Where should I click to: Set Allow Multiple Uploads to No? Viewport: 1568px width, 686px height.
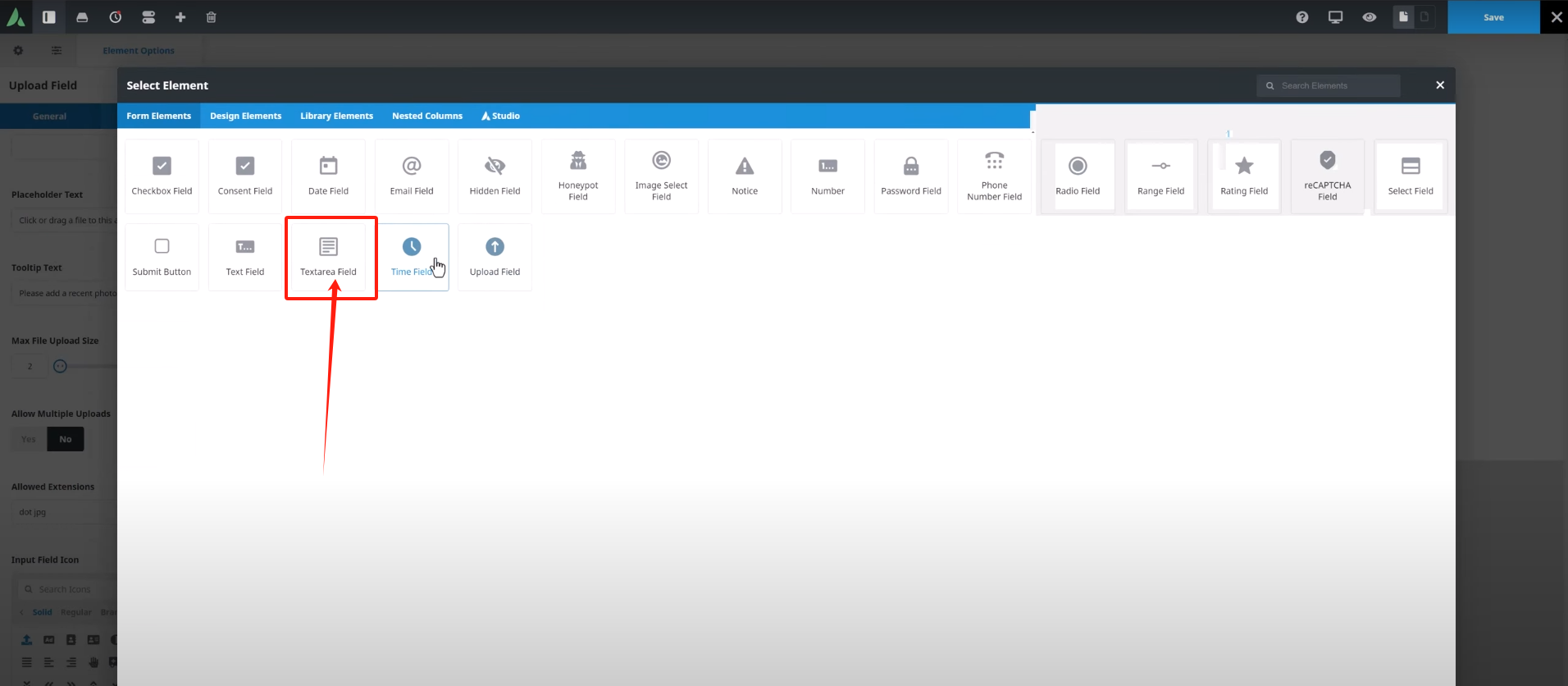(x=66, y=439)
